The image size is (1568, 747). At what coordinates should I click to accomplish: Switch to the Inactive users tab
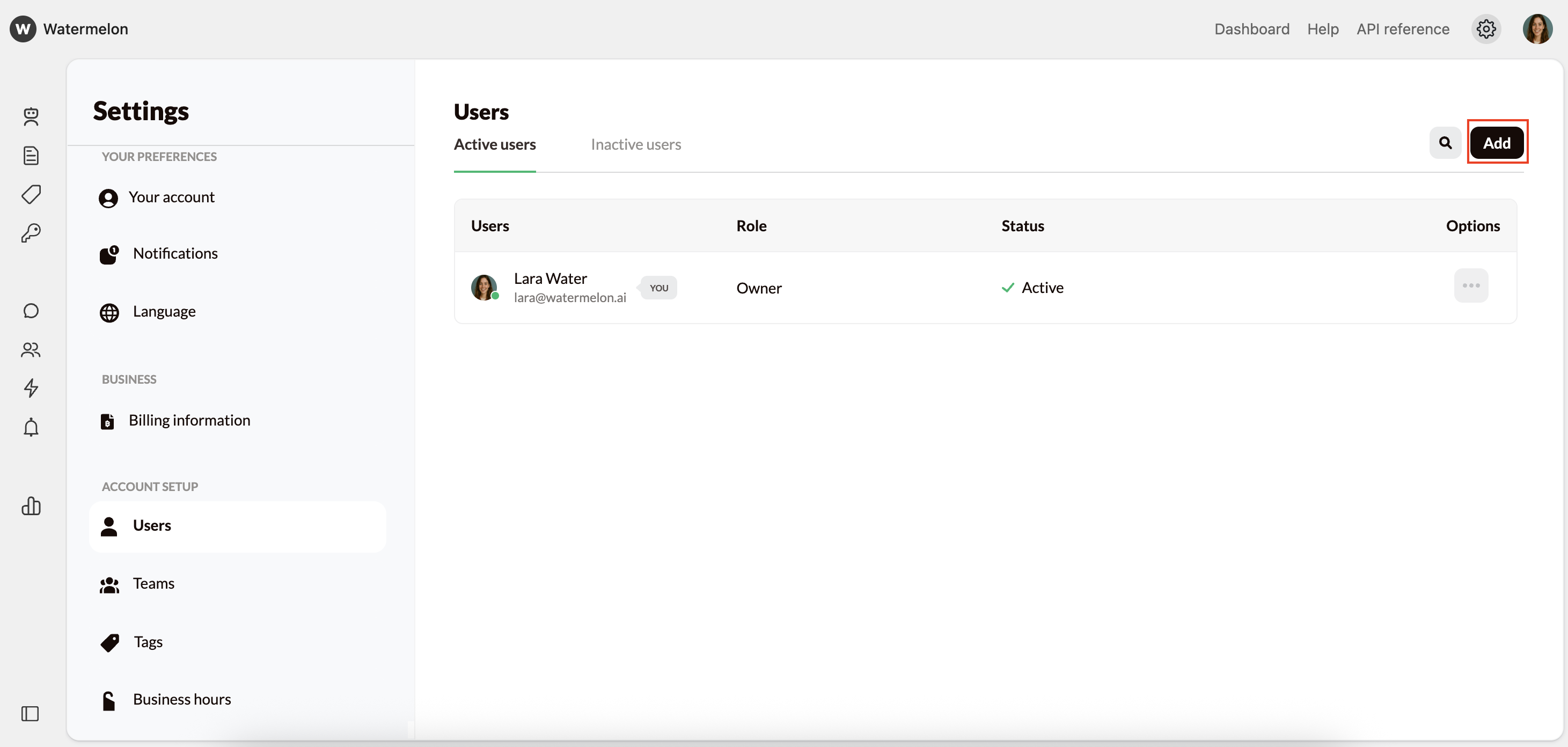(635, 144)
